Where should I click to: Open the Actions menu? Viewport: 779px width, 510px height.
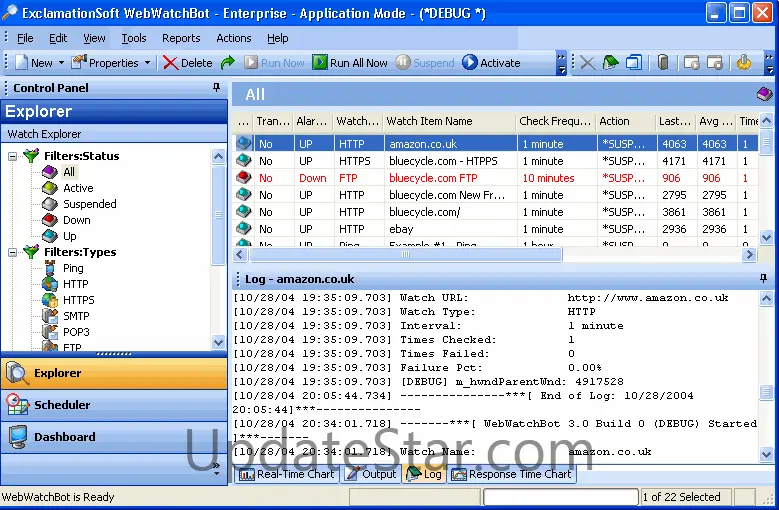point(234,38)
